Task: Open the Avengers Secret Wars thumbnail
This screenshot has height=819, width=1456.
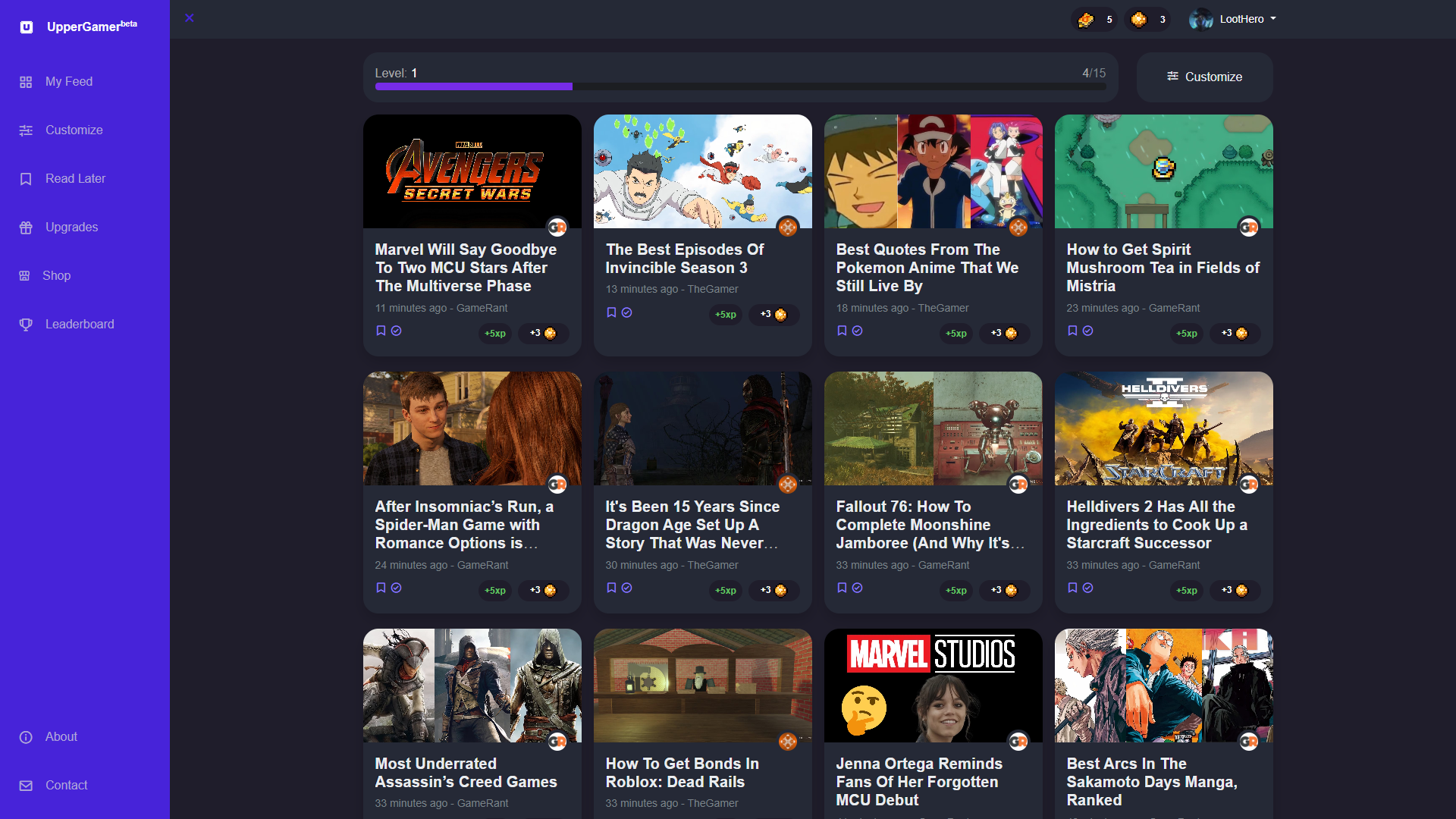Action: pos(472,171)
